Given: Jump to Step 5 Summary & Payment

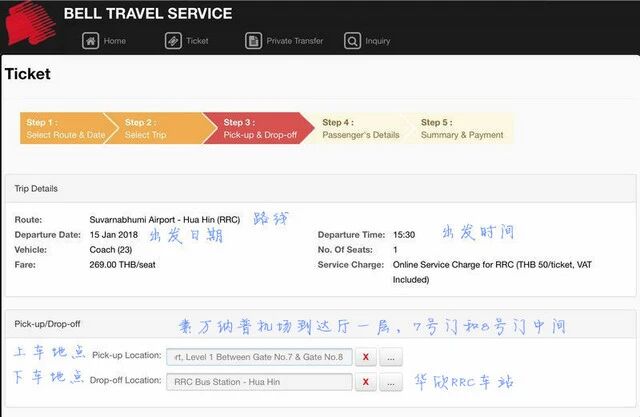Looking at the screenshot, I should [x=462, y=128].
